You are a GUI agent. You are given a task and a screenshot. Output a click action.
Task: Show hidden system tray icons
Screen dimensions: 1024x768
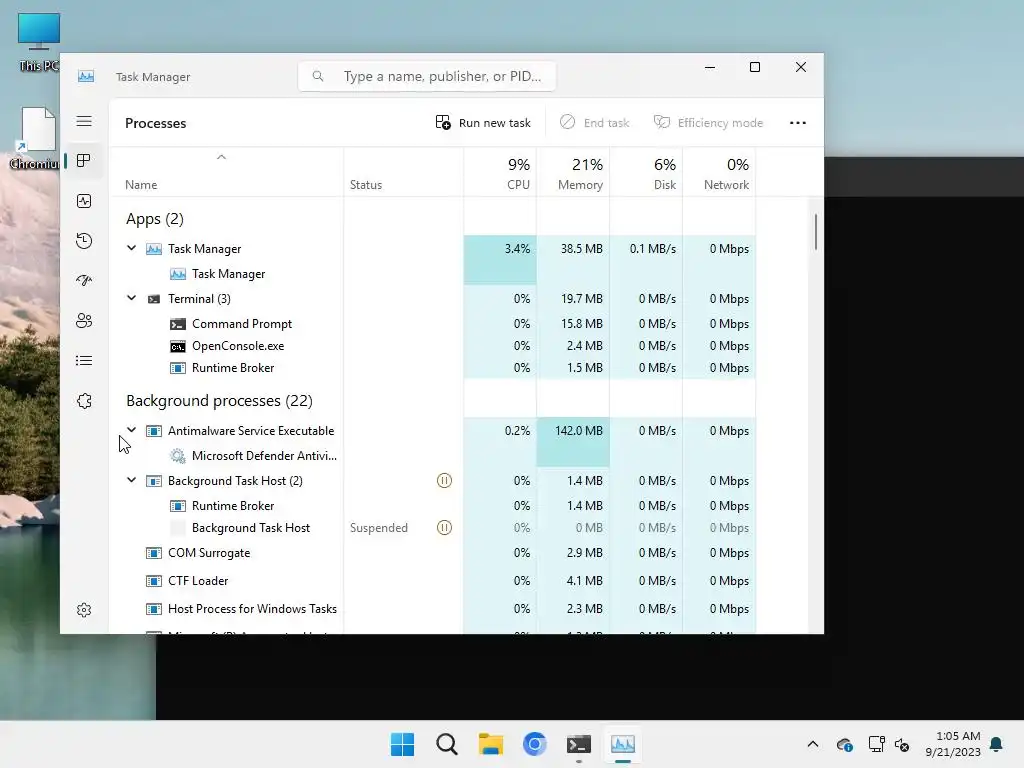pos(812,744)
